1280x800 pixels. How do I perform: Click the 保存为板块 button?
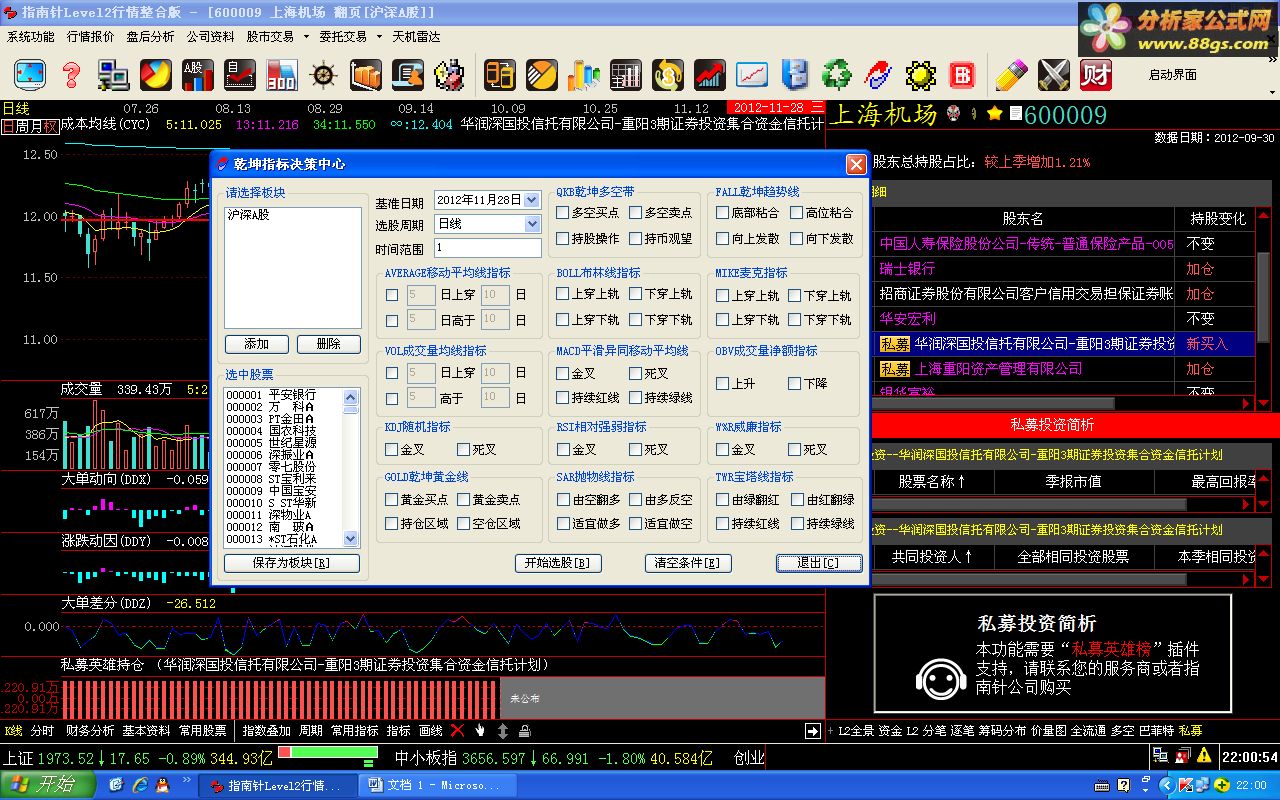click(292, 563)
